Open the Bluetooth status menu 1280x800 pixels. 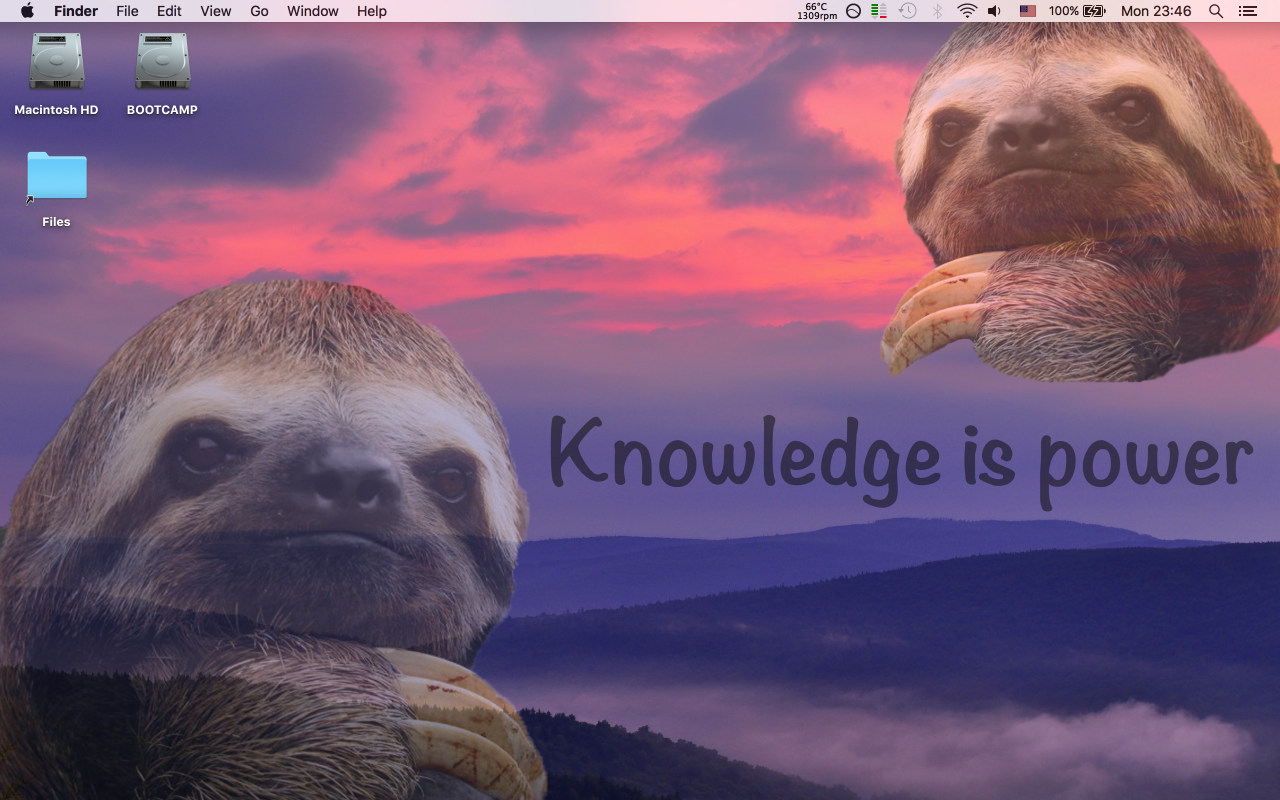937,11
